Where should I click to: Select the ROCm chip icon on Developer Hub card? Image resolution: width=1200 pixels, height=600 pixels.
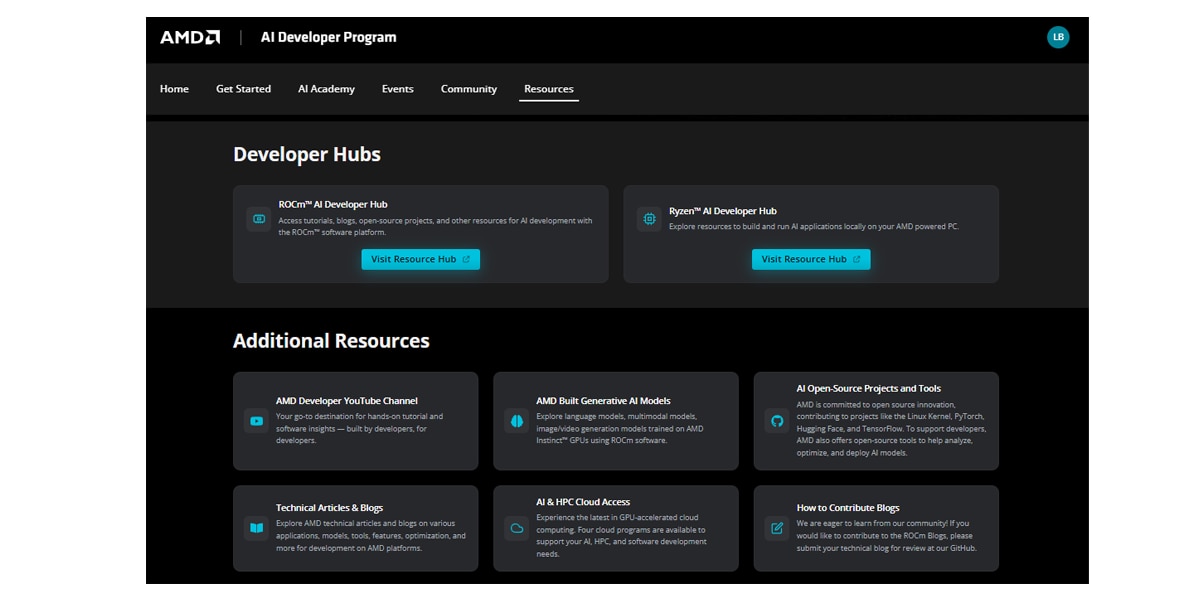pos(257,217)
